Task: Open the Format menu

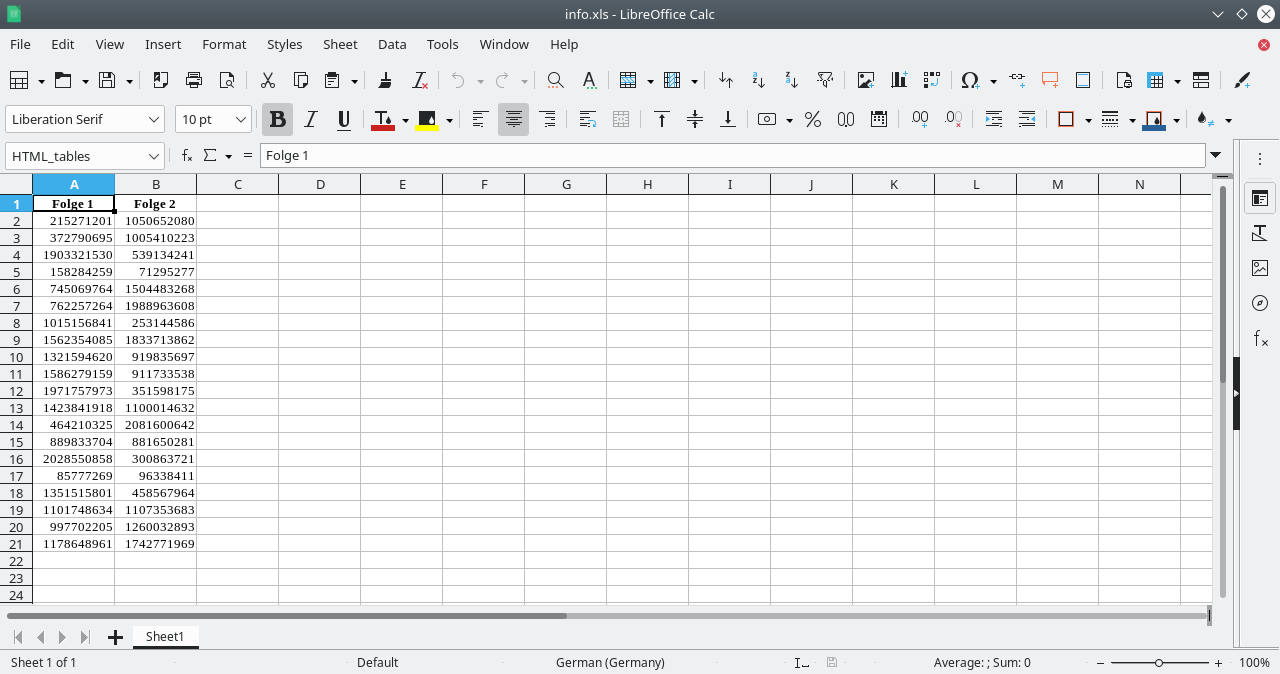Action: pos(223,44)
